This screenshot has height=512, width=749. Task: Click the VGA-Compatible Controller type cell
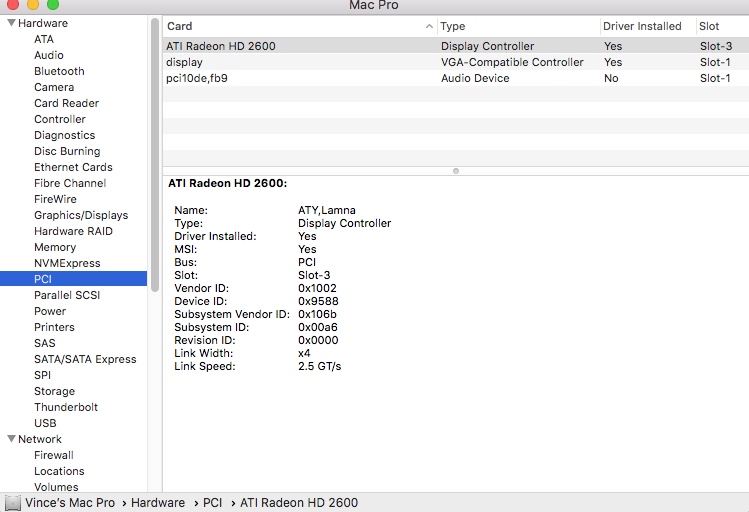coord(512,62)
